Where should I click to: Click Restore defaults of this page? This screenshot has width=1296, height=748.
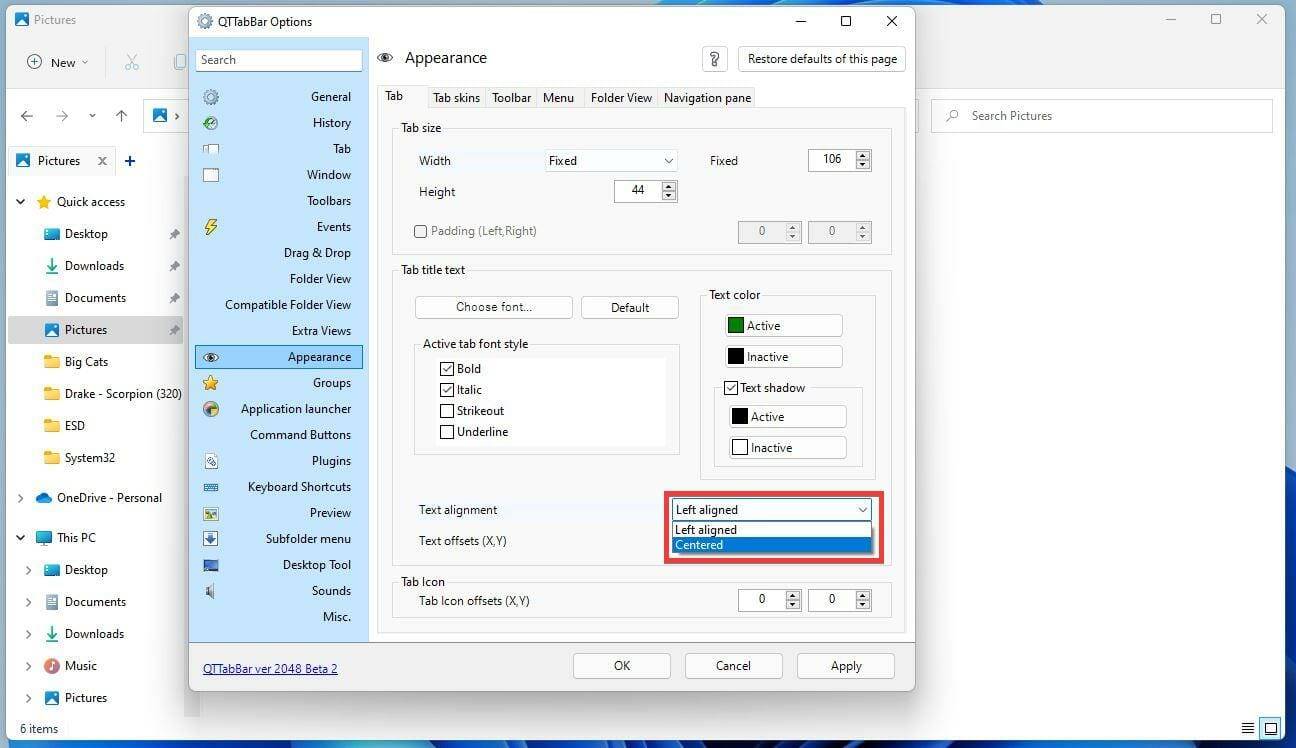click(821, 58)
